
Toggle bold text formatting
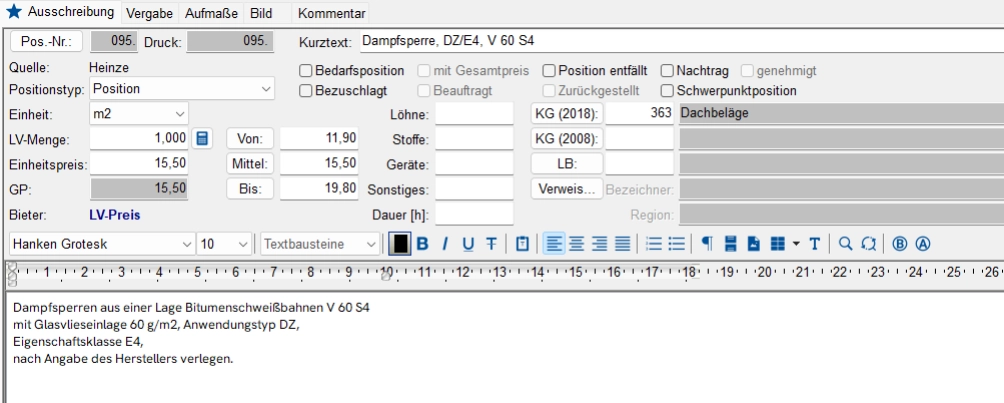[422, 244]
